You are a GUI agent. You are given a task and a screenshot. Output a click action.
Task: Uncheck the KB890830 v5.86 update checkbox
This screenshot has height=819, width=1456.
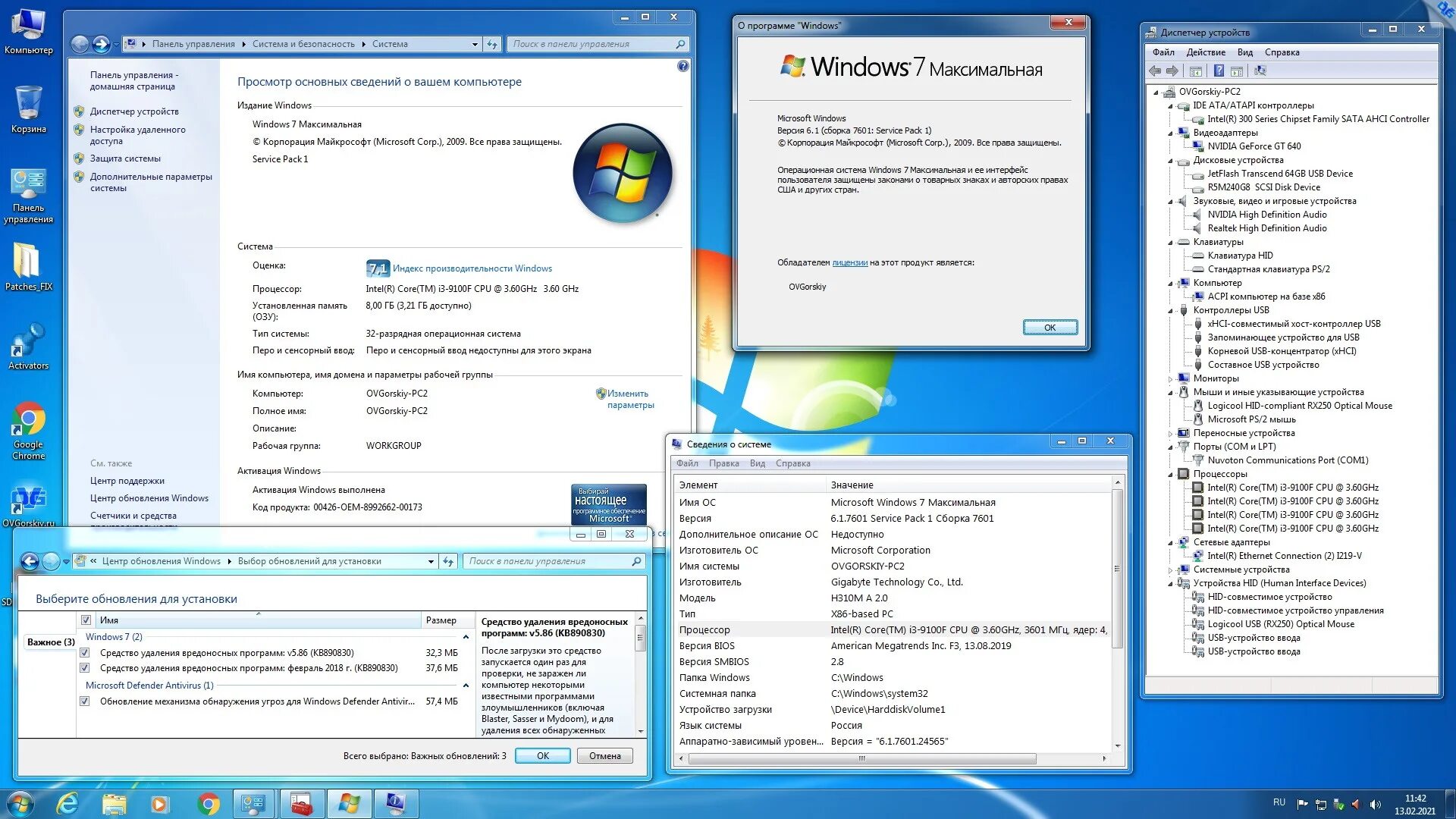pyautogui.click(x=85, y=653)
